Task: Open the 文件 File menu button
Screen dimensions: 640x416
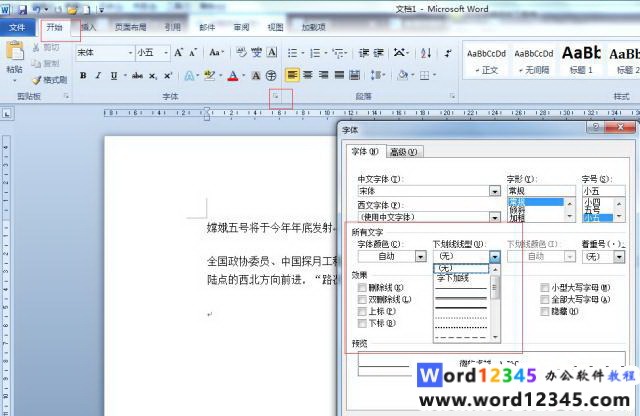Action: [17, 27]
